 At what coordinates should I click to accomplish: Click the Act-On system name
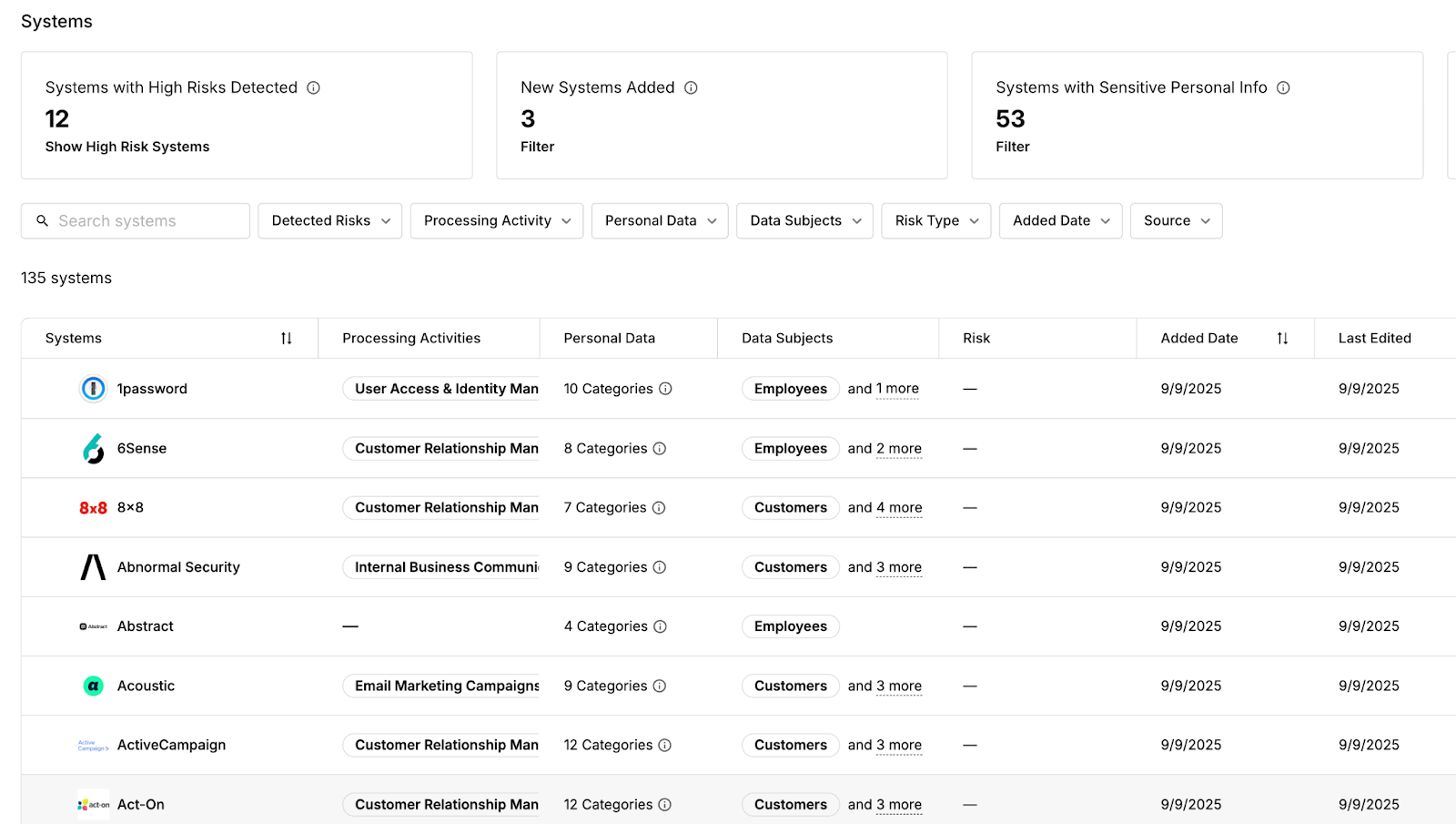(141, 805)
